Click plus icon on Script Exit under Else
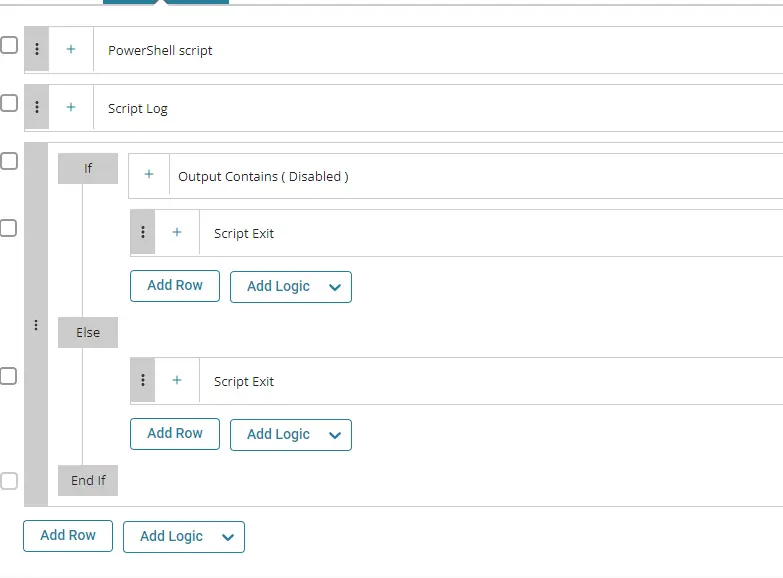The height and width of the screenshot is (578, 783). point(177,380)
